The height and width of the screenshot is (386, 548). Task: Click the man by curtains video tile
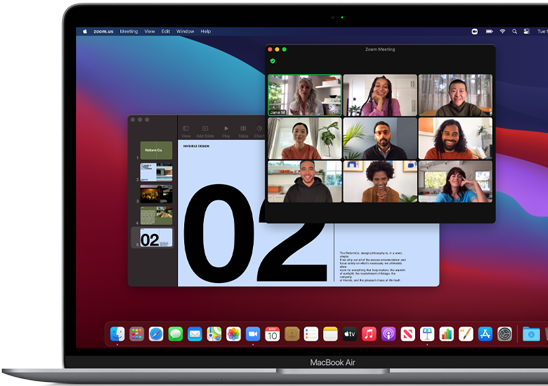pyautogui.click(x=455, y=95)
